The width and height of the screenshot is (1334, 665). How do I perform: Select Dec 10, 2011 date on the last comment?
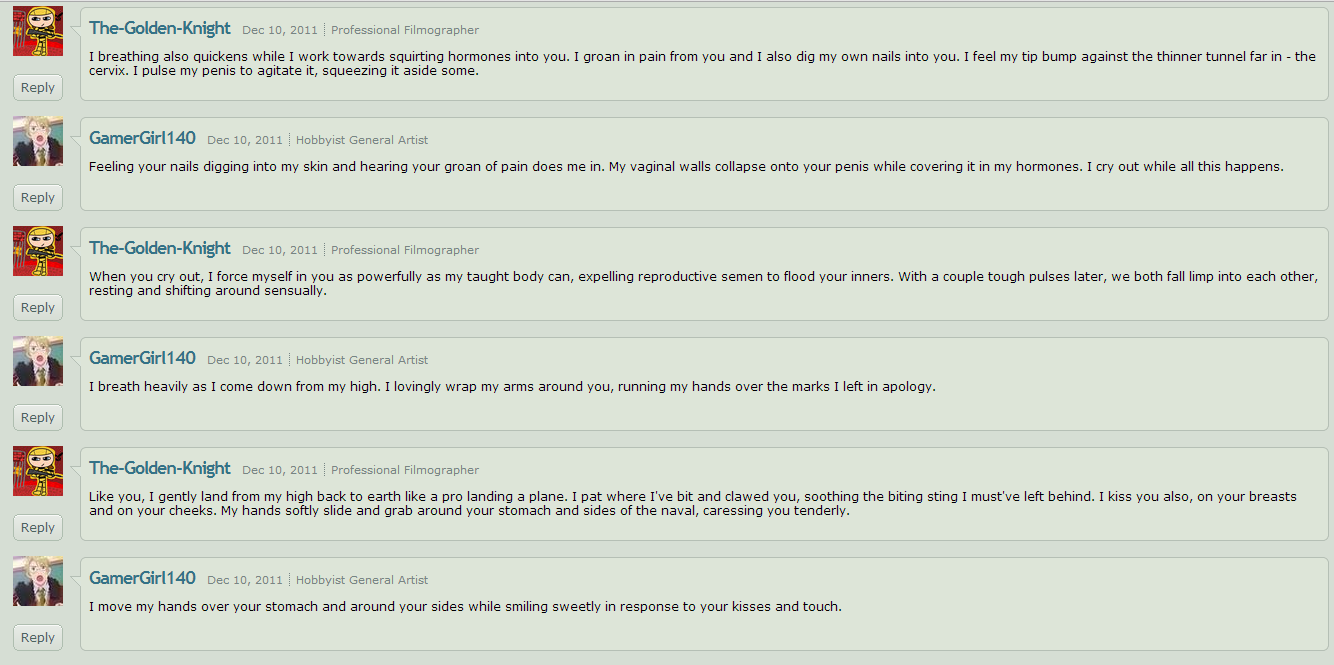tap(245, 580)
